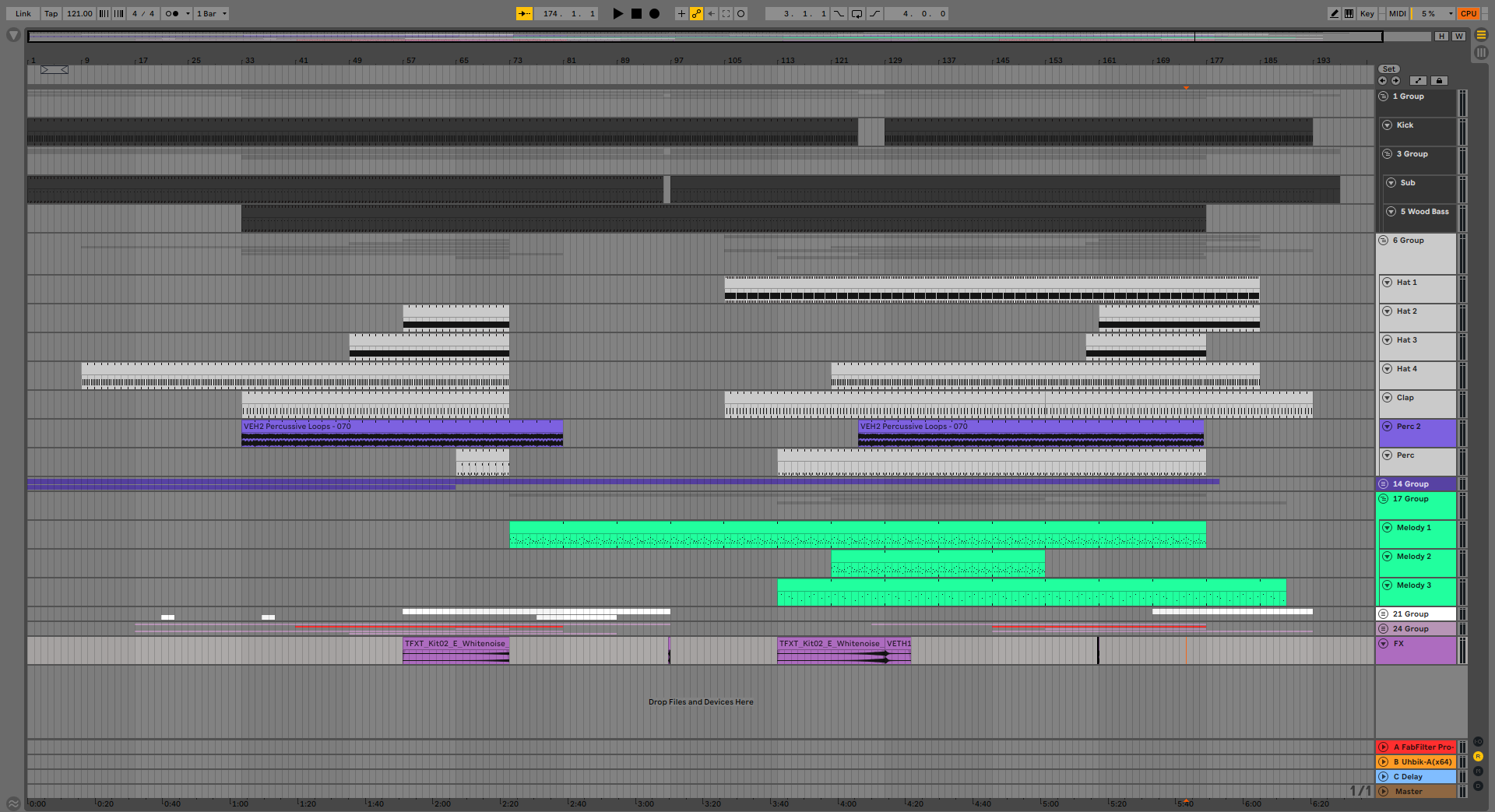Screen dimensions: 1495x812
Task: Unfold the Hat 1 track
Action: [x=1388, y=283]
